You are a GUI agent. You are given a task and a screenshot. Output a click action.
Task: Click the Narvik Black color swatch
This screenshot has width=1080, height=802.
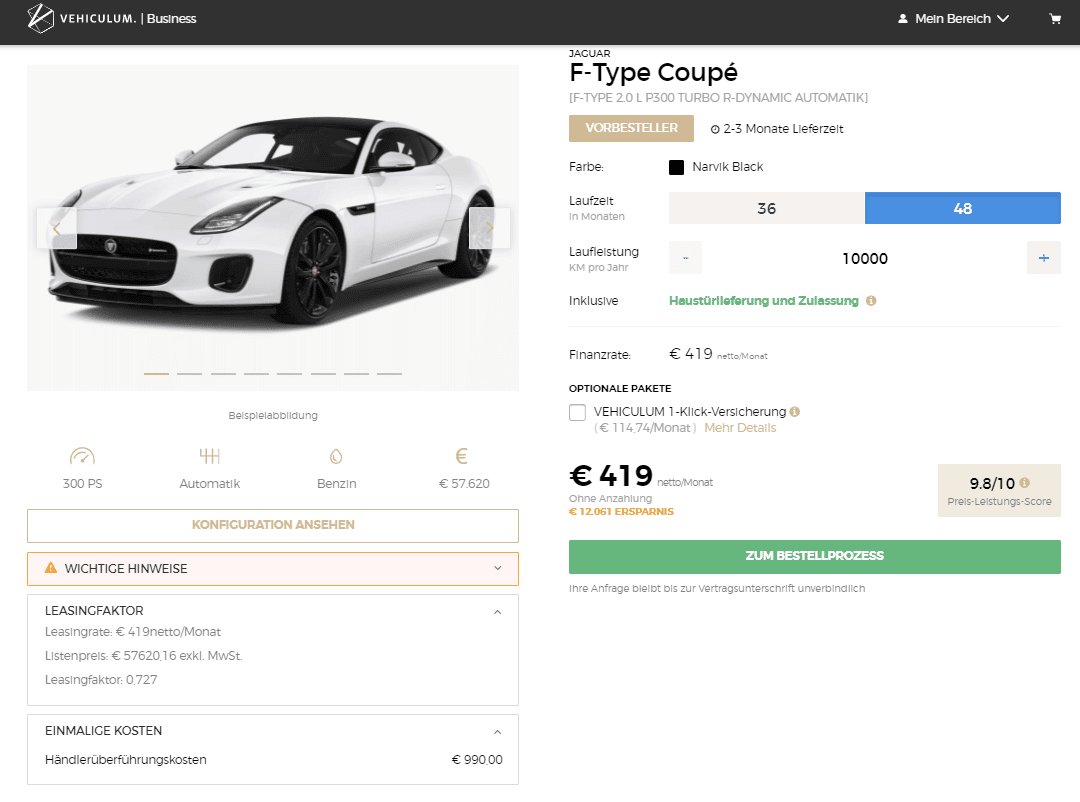tap(676, 167)
